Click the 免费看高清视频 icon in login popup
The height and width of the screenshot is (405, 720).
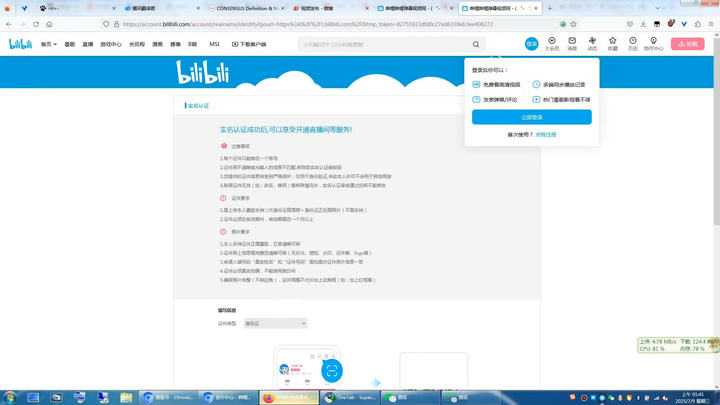tap(476, 84)
